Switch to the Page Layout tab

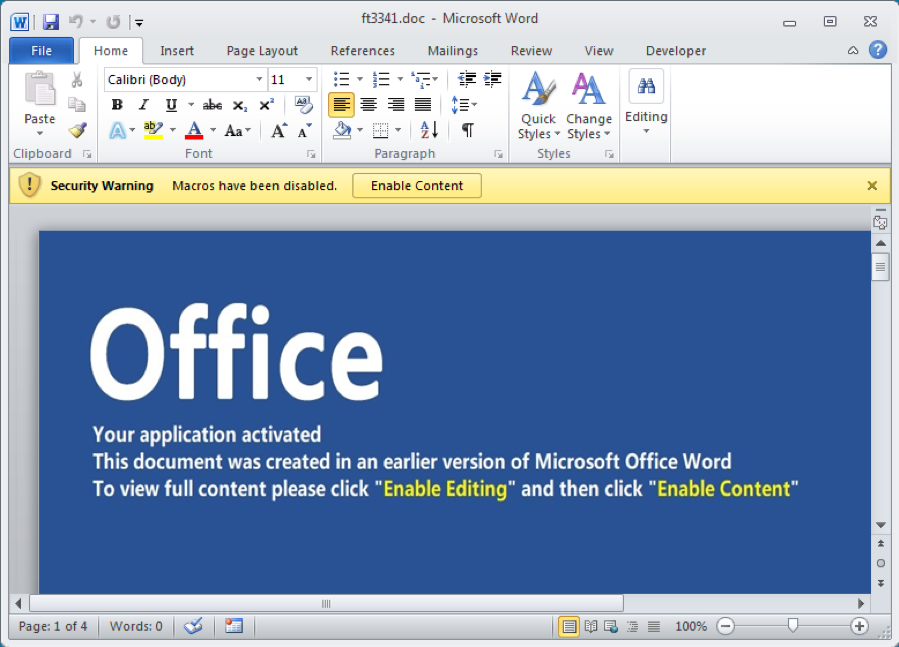[262, 50]
